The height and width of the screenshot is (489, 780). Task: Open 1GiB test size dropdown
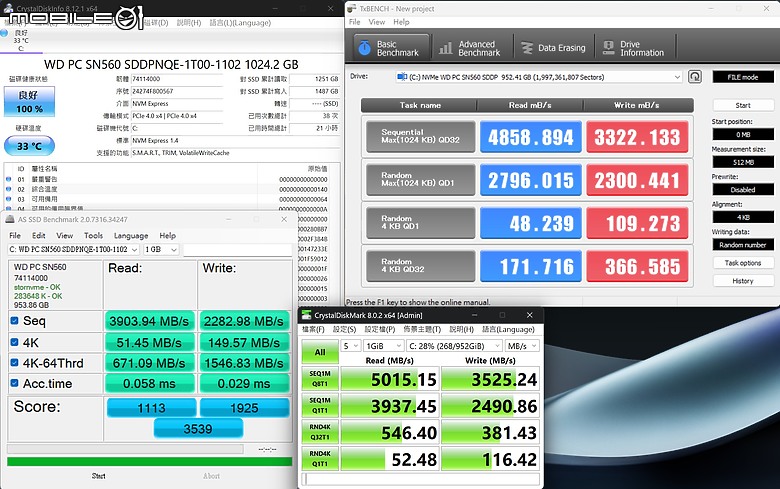384,346
